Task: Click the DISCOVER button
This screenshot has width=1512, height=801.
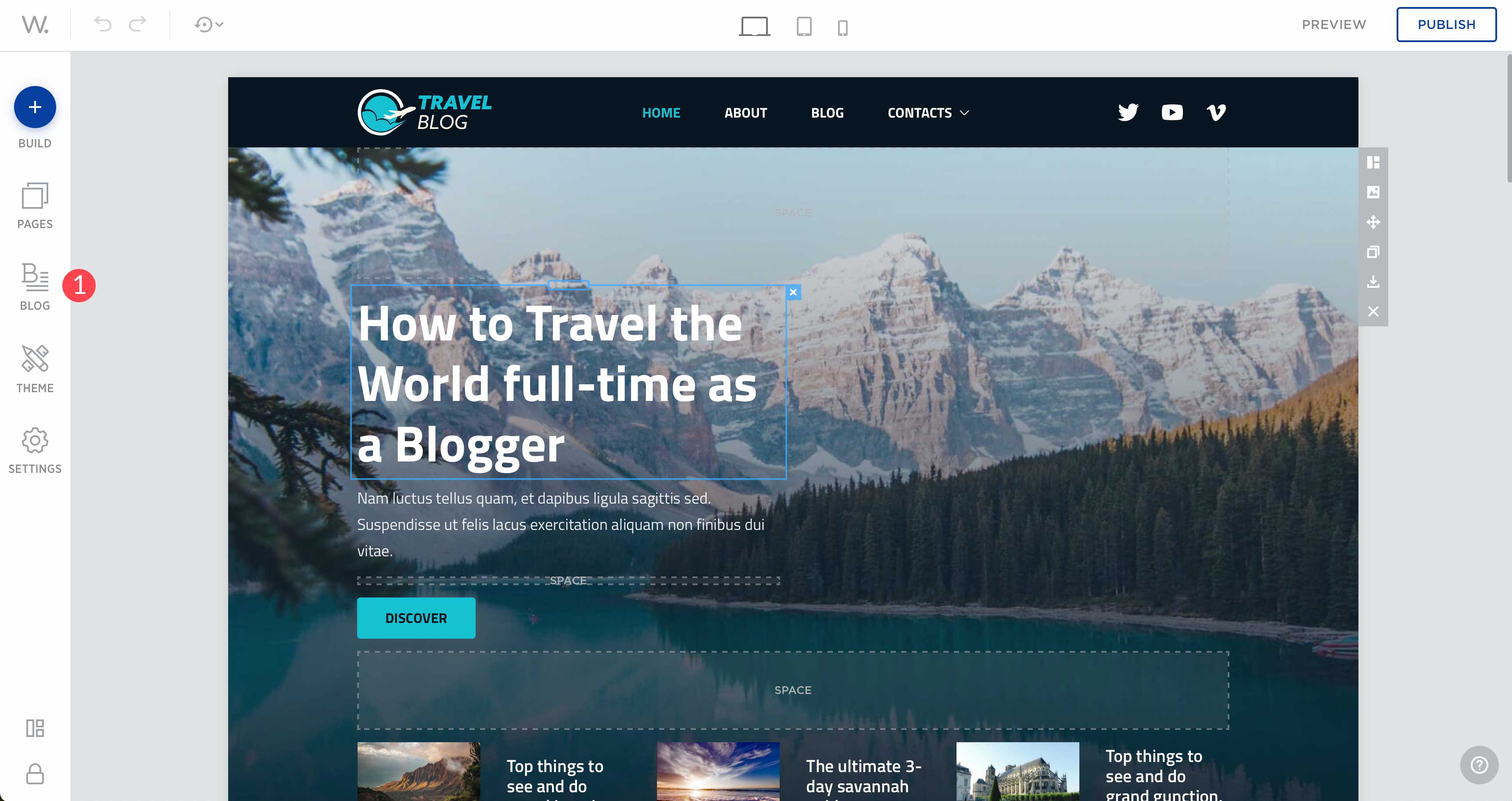Action: point(416,618)
